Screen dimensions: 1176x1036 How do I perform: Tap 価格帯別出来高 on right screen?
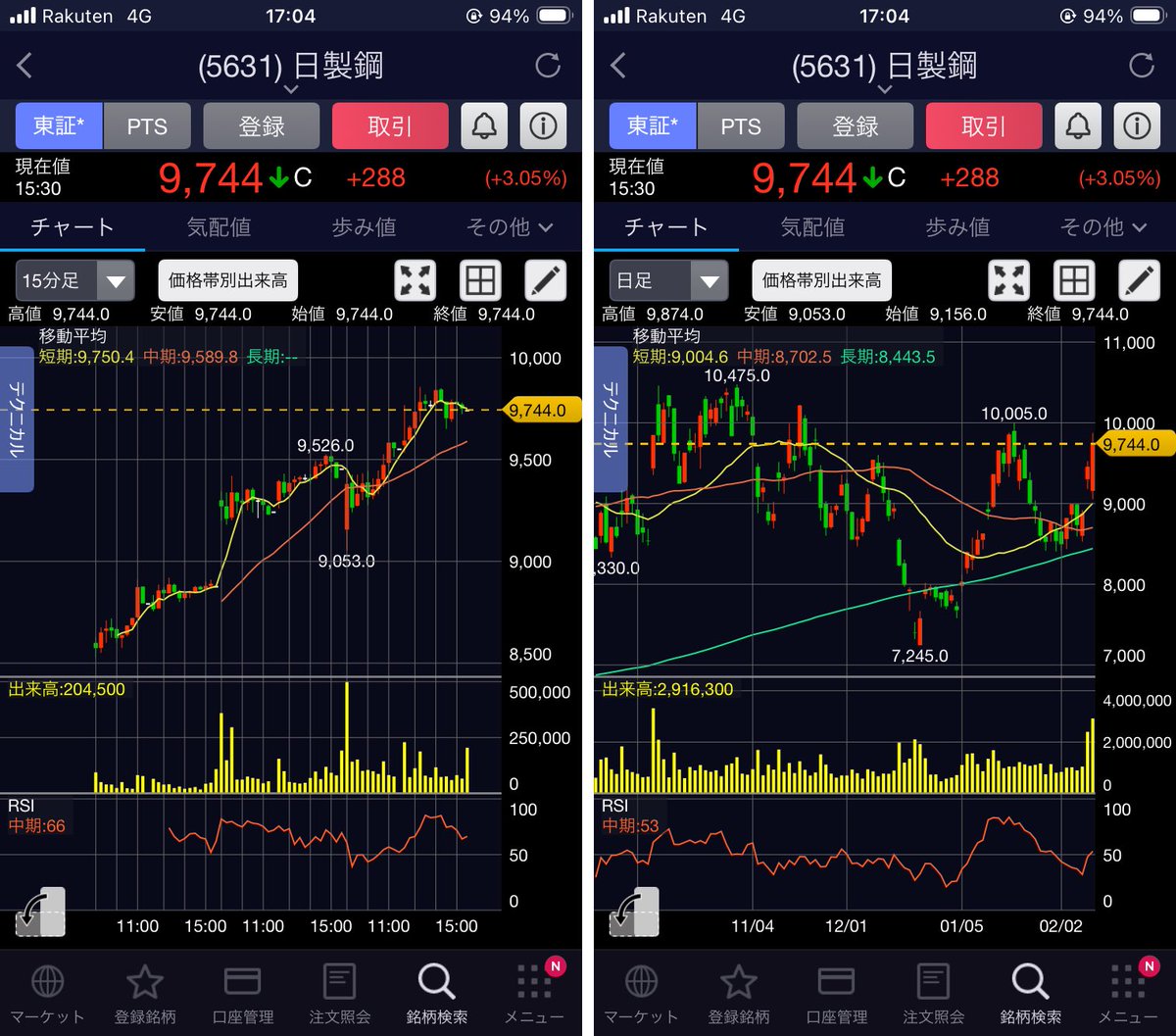[x=822, y=280]
